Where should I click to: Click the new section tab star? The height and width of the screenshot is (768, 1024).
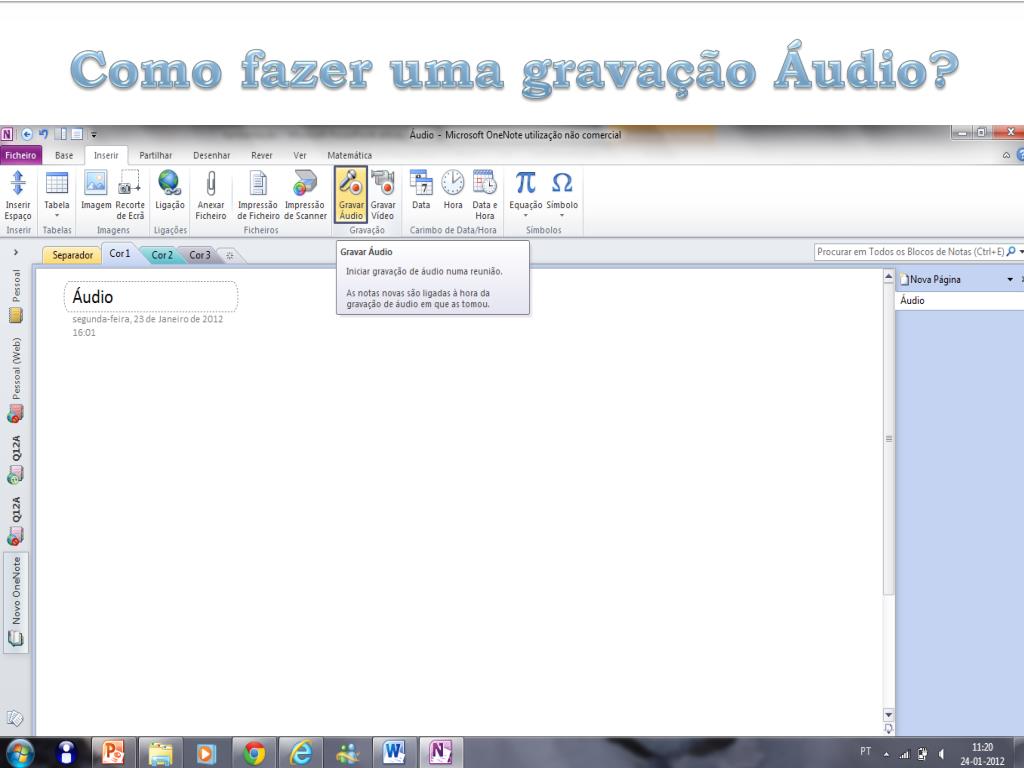229,255
